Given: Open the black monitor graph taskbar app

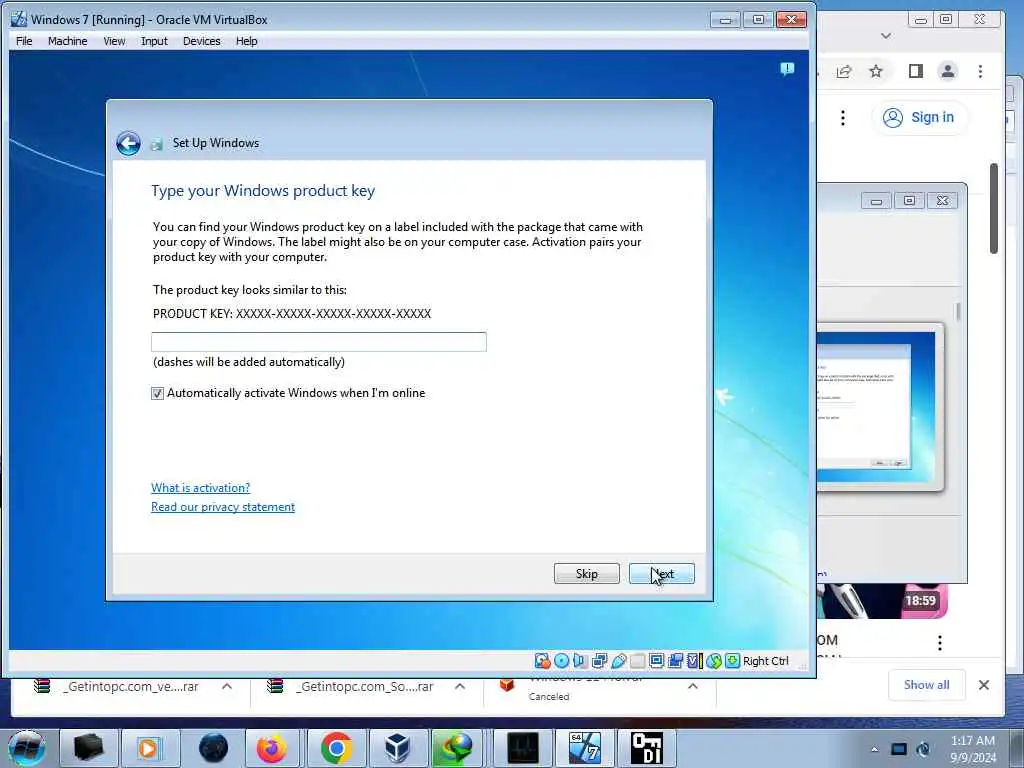Looking at the screenshot, I should [522, 748].
